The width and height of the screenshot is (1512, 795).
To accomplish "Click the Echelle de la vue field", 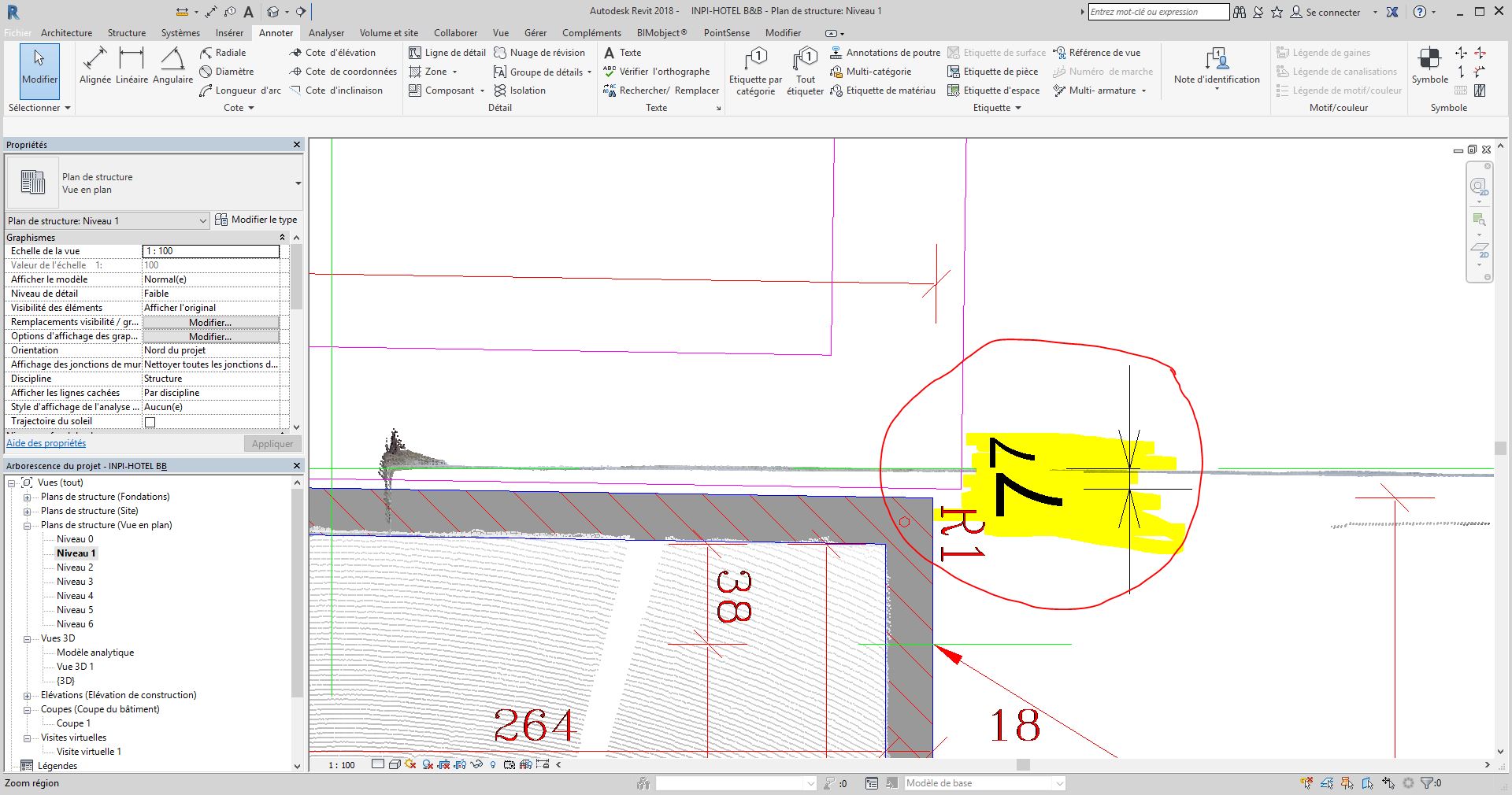I will [x=211, y=251].
